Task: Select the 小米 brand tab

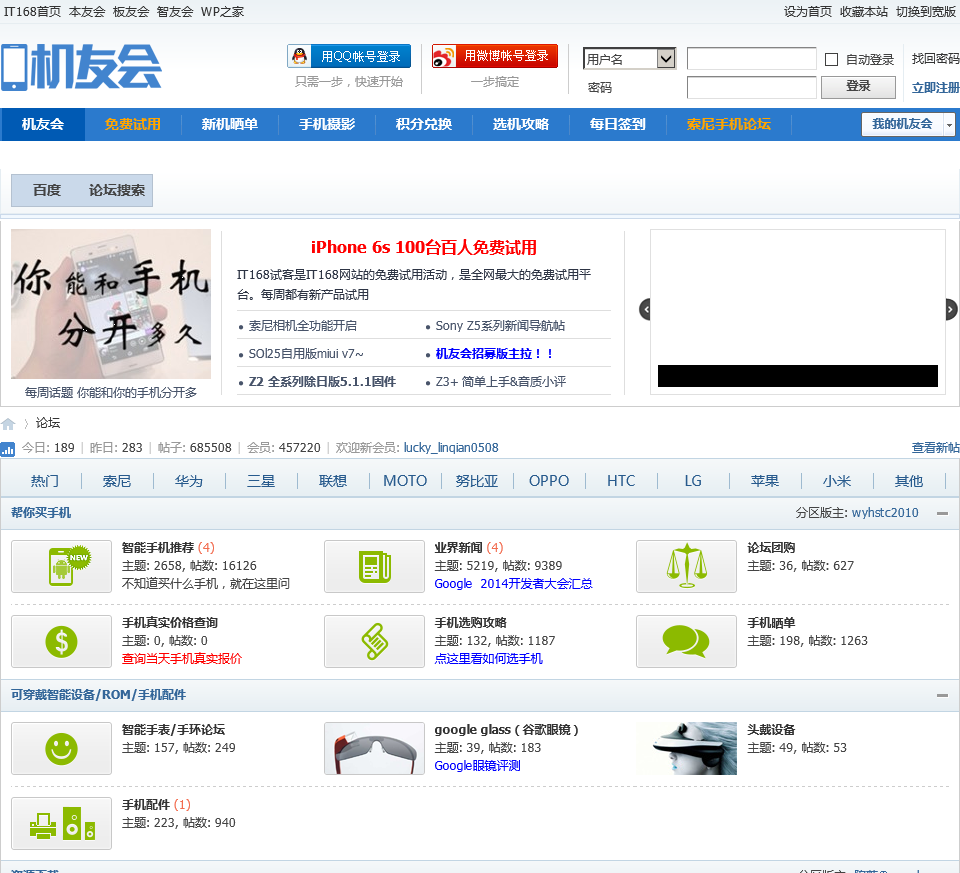Action: [837, 481]
